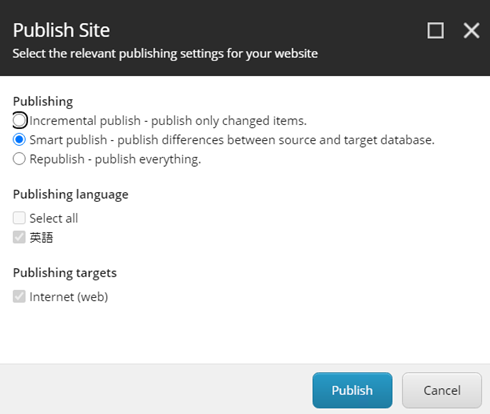Click the 'Publishing language' section heading

coord(71,194)
